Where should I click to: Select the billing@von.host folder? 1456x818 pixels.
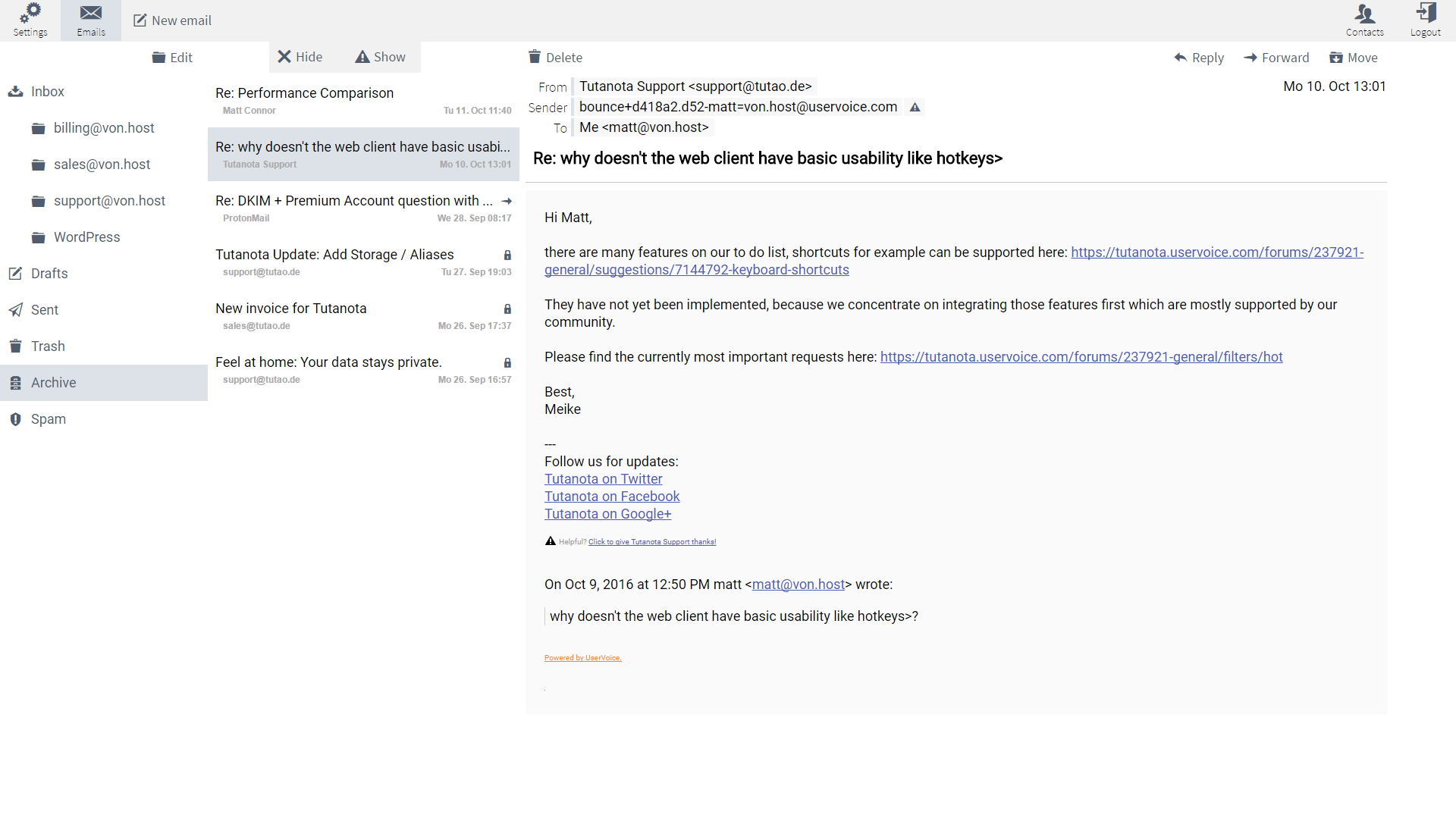pos(104,128)
